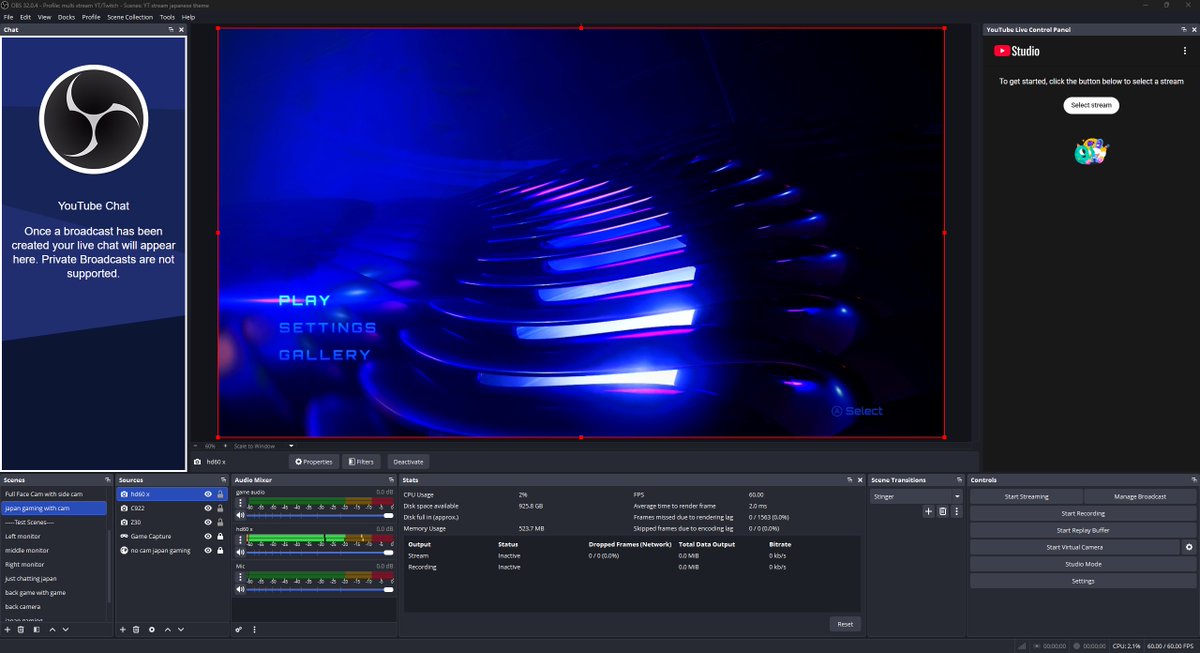Screen dimensions: 1200x653
Task: Add a new scene with plus icon
Action: pos(7,629)
